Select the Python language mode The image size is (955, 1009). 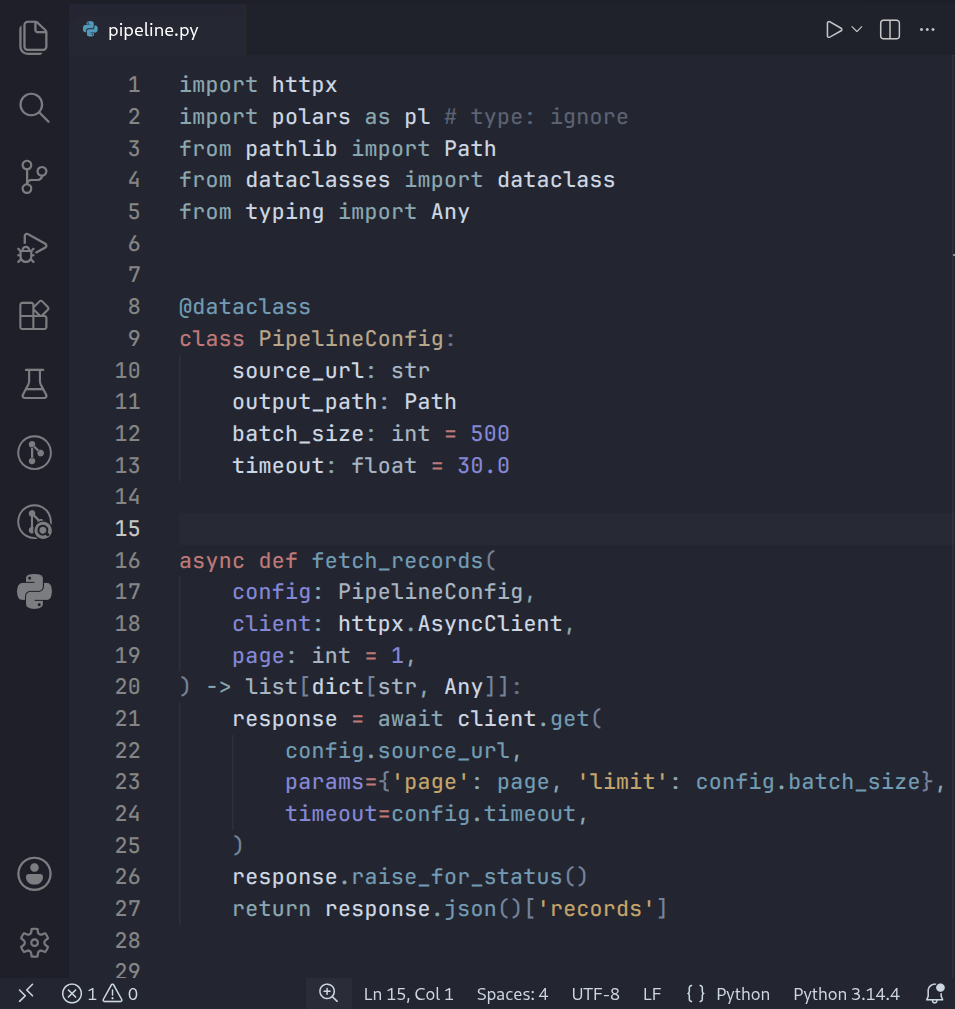point(743,994)
